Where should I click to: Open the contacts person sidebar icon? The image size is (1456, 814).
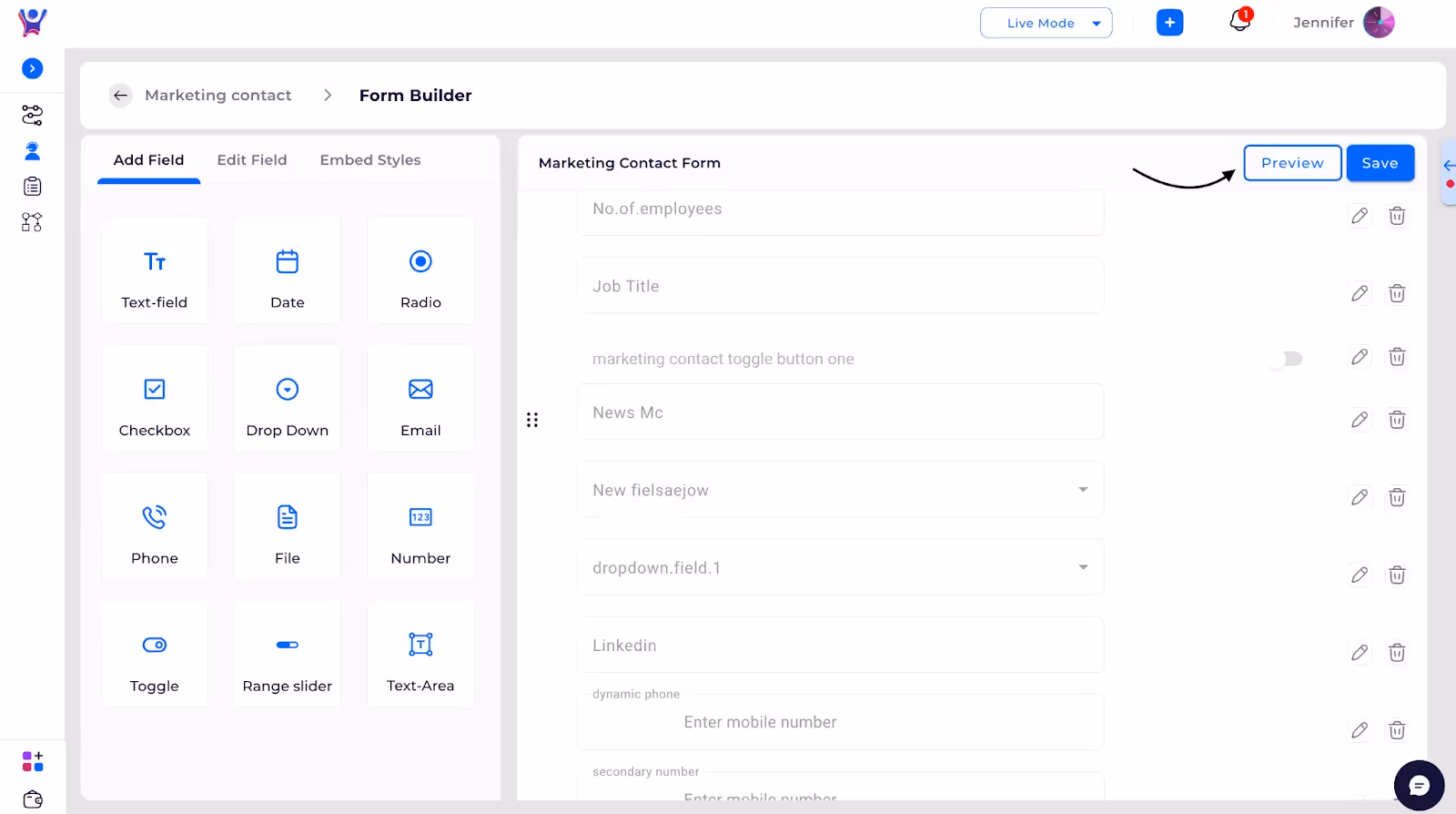tap(32, 151)
